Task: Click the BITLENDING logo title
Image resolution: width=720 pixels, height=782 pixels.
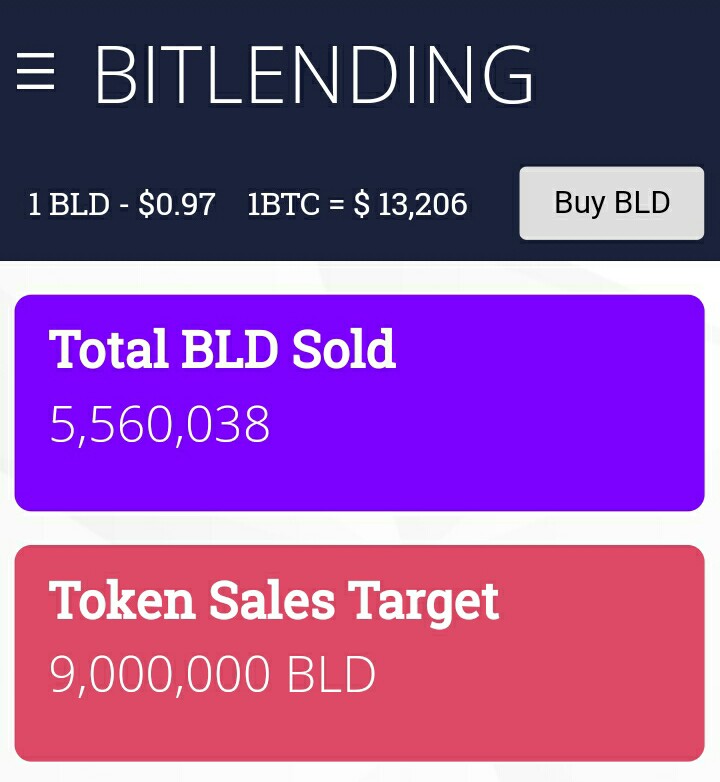Action: click(315, 75)
